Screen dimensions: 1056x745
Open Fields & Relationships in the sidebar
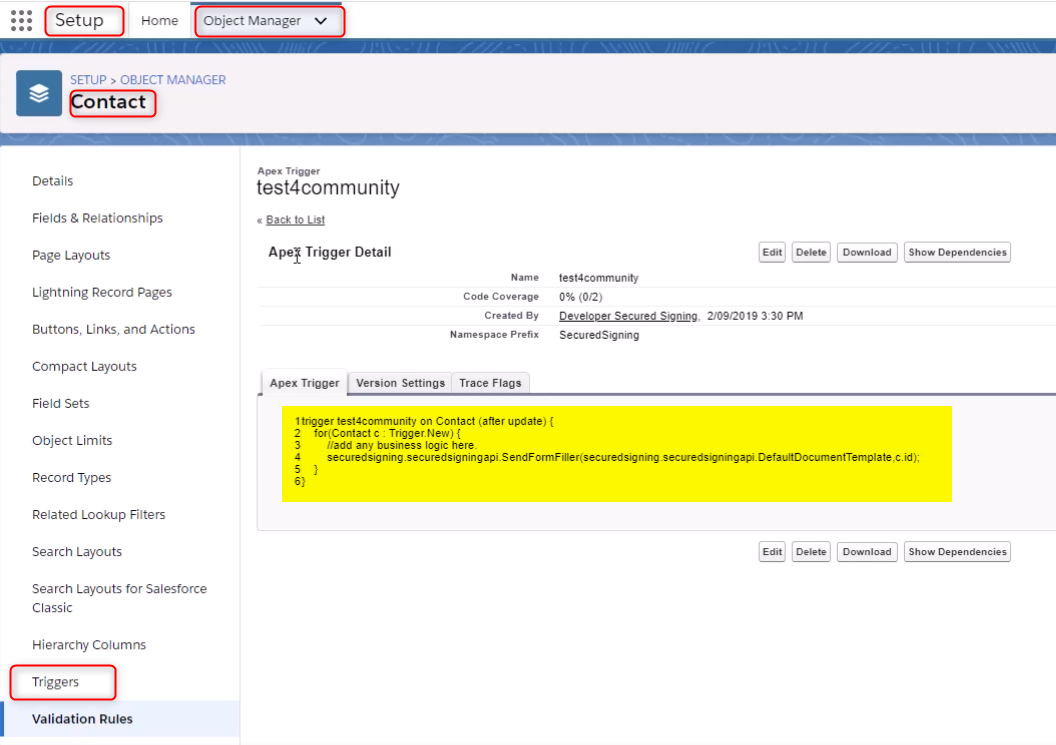[98, 218]
